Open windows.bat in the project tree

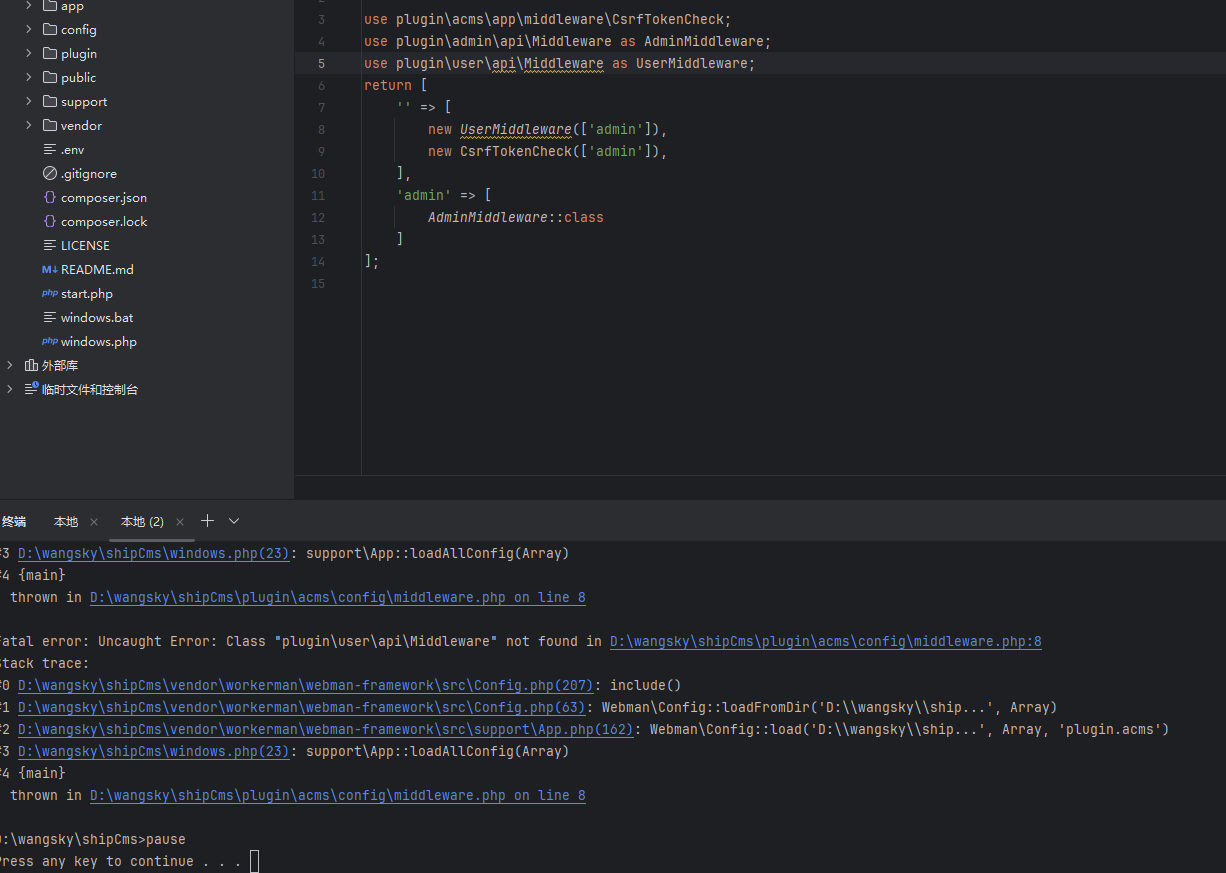[97, 318]
